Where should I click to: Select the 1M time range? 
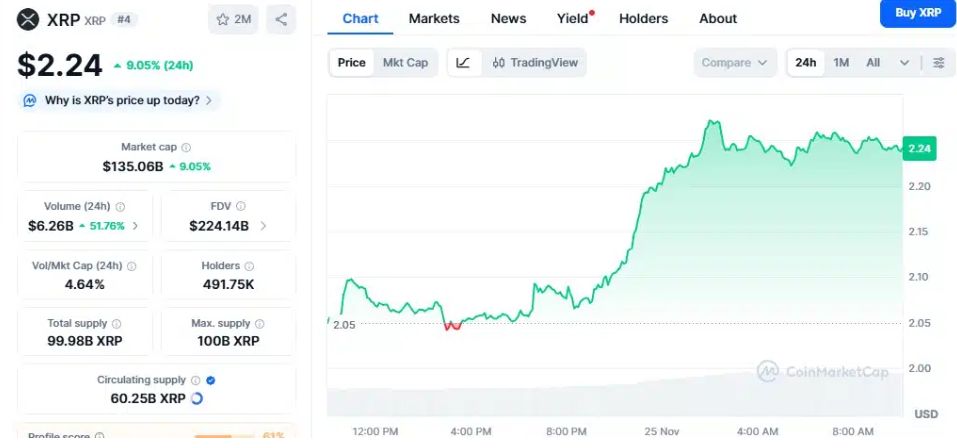tap(841, 63)
